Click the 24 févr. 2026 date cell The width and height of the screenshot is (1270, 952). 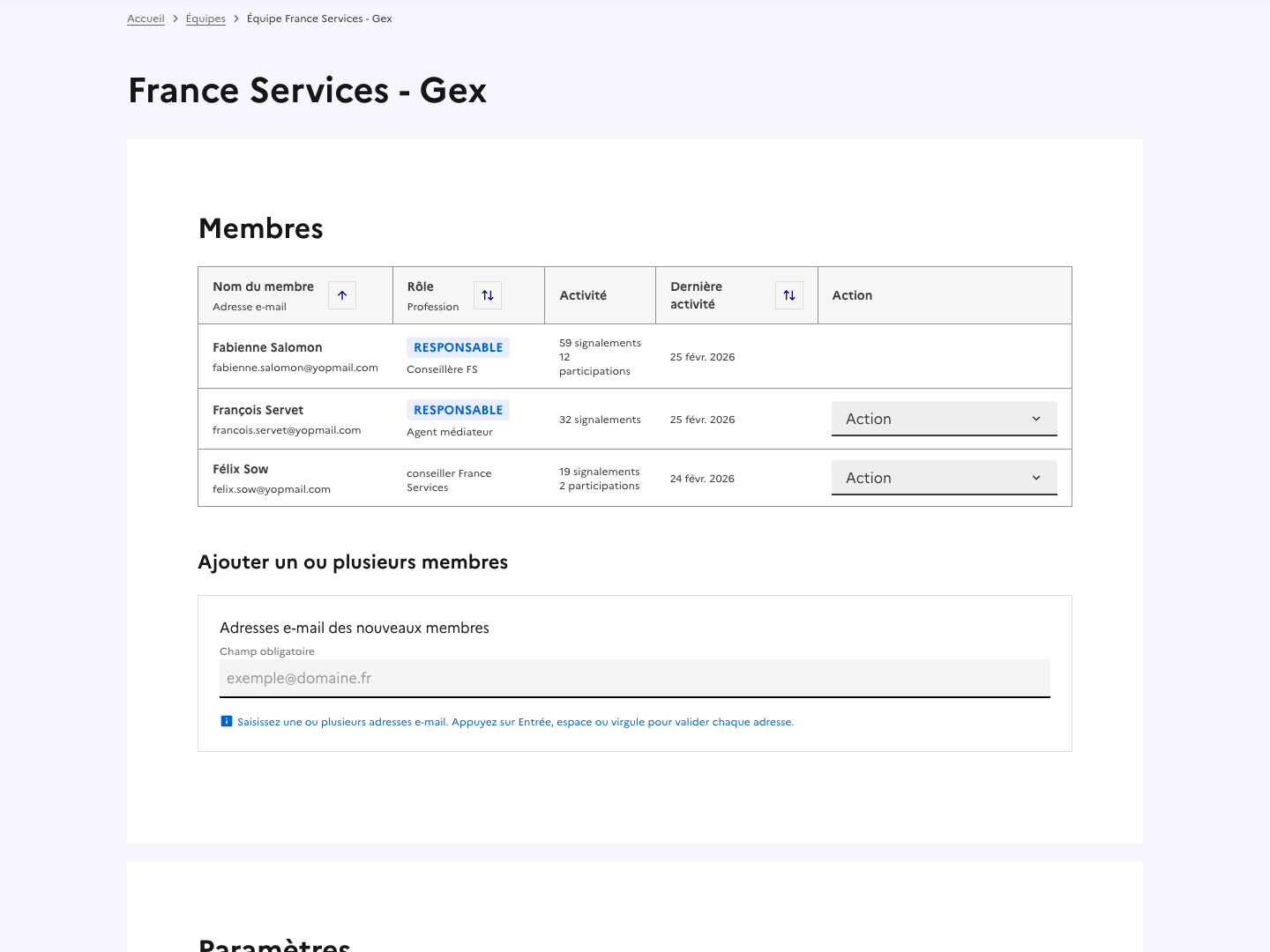(x=702, y=478)
